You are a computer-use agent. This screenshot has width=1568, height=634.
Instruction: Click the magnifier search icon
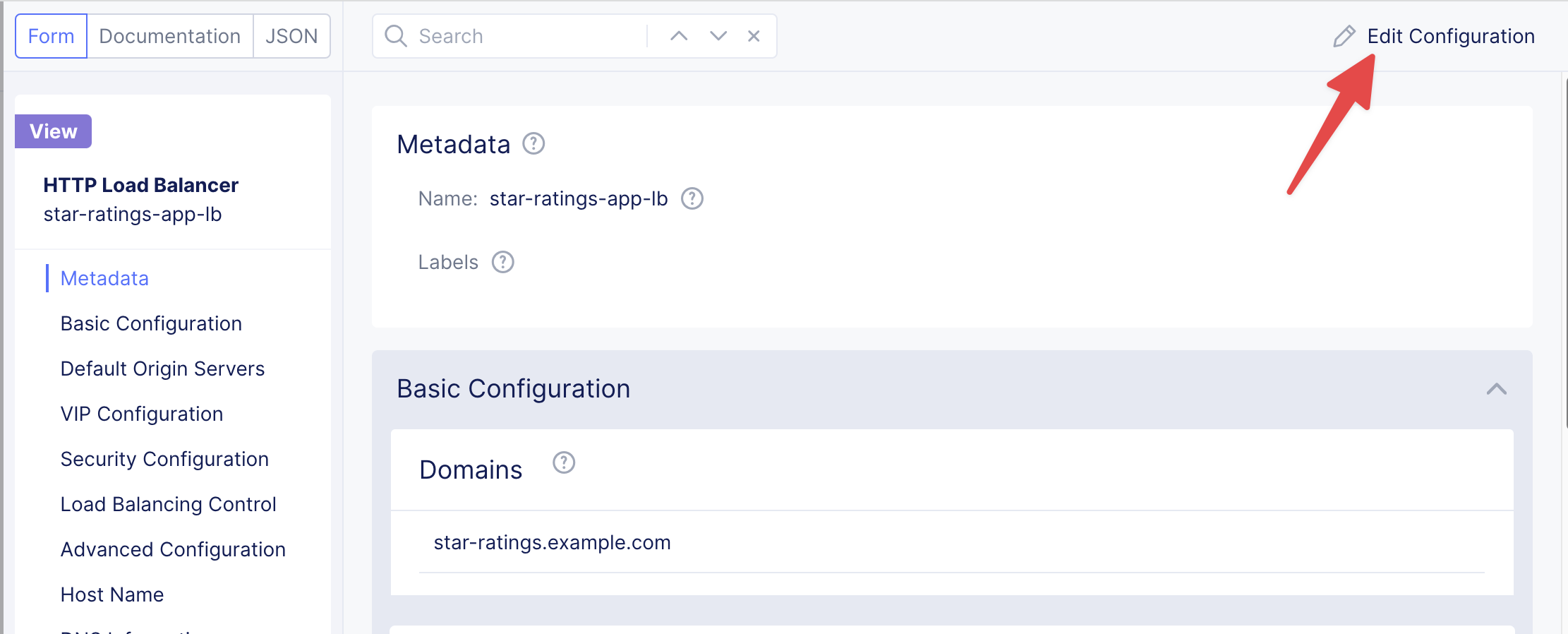(x=396, y=36)
